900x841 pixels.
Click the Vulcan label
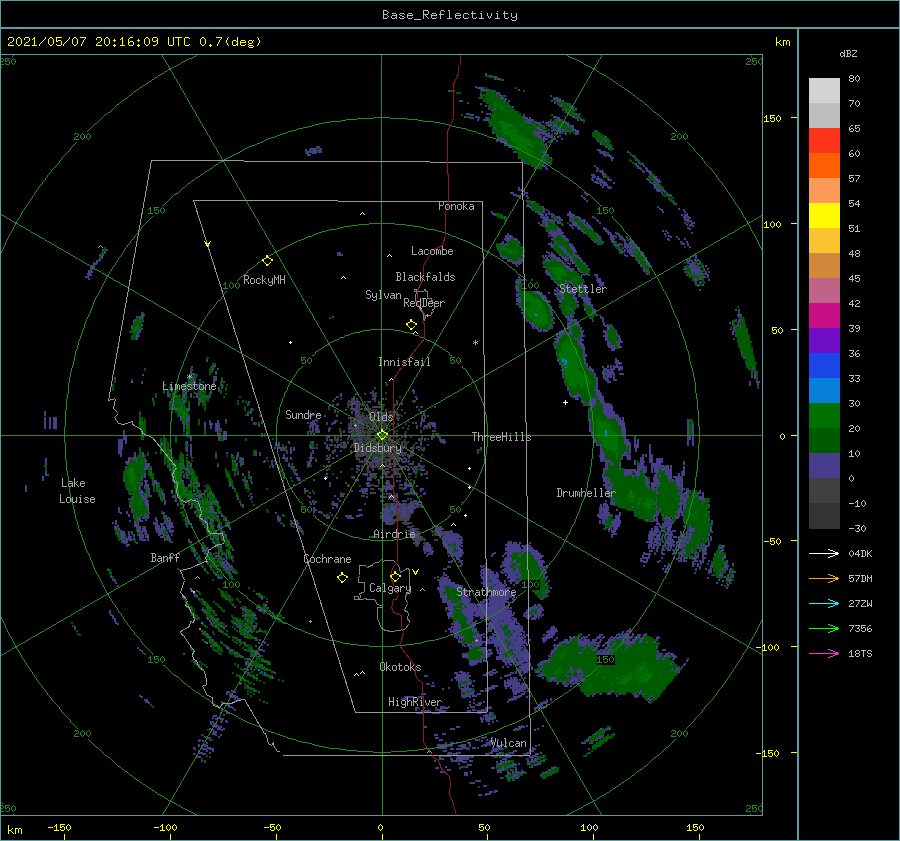coord(509,743)
